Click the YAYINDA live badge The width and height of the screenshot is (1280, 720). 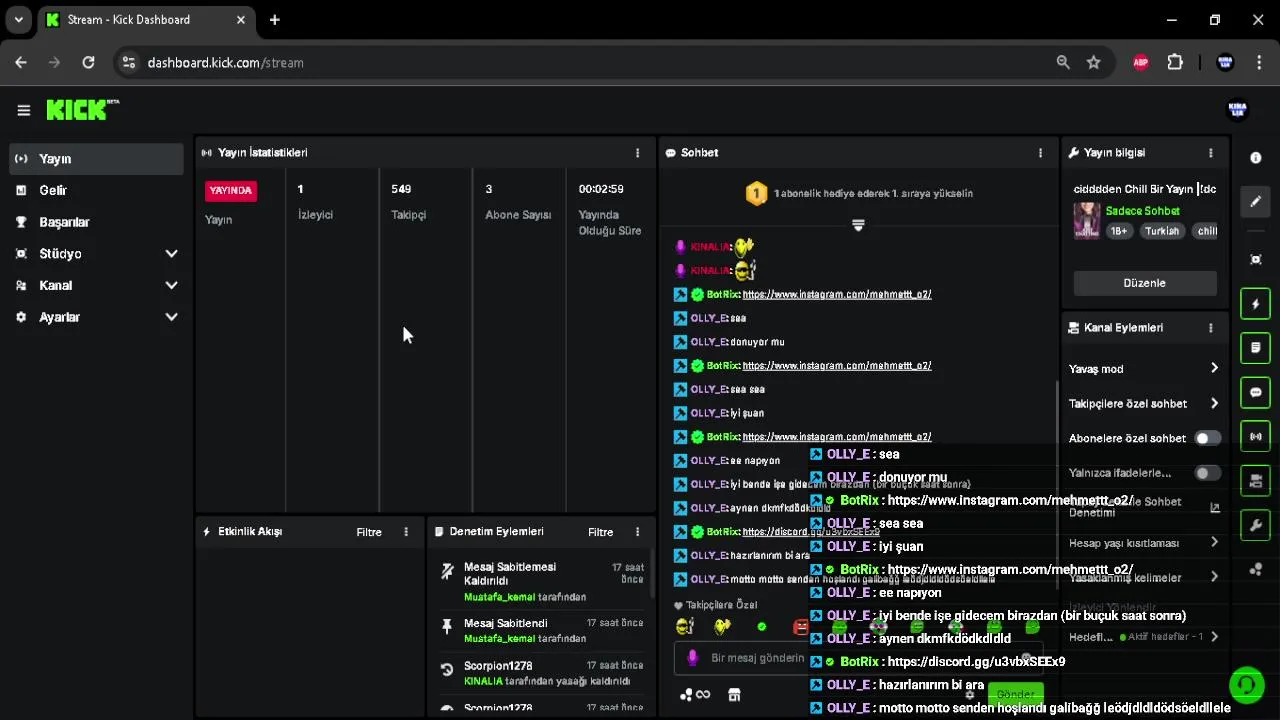click(x=231, y=190)
